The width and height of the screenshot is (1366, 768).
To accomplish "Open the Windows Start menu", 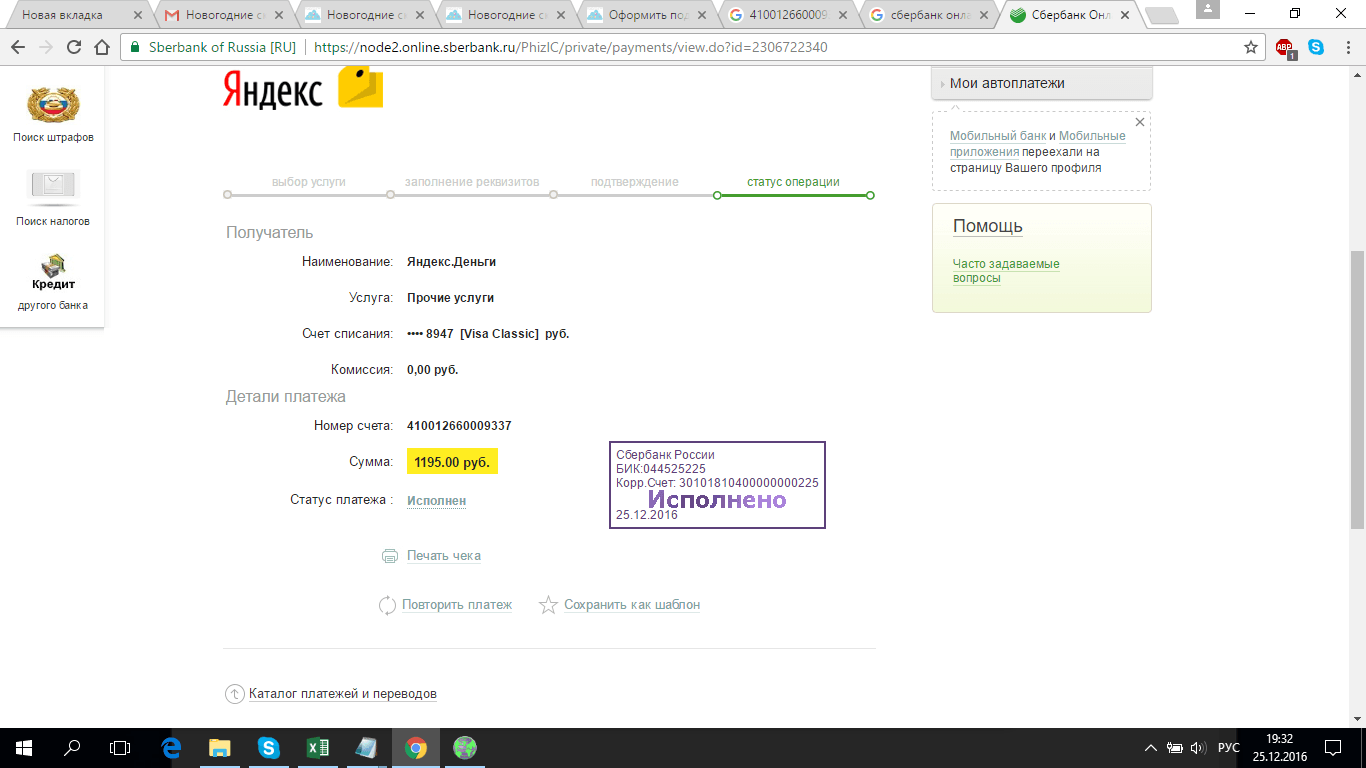I will 23,747.
